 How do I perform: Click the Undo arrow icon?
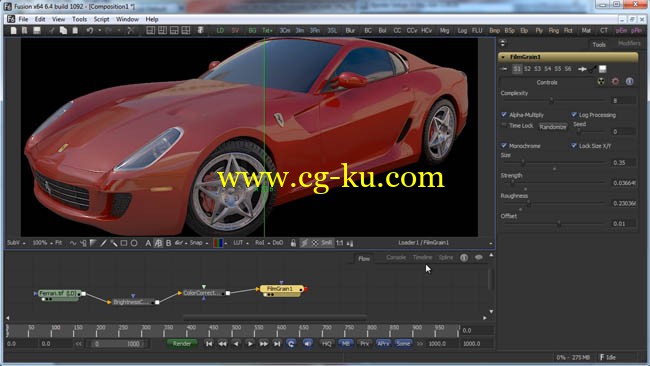90,31
